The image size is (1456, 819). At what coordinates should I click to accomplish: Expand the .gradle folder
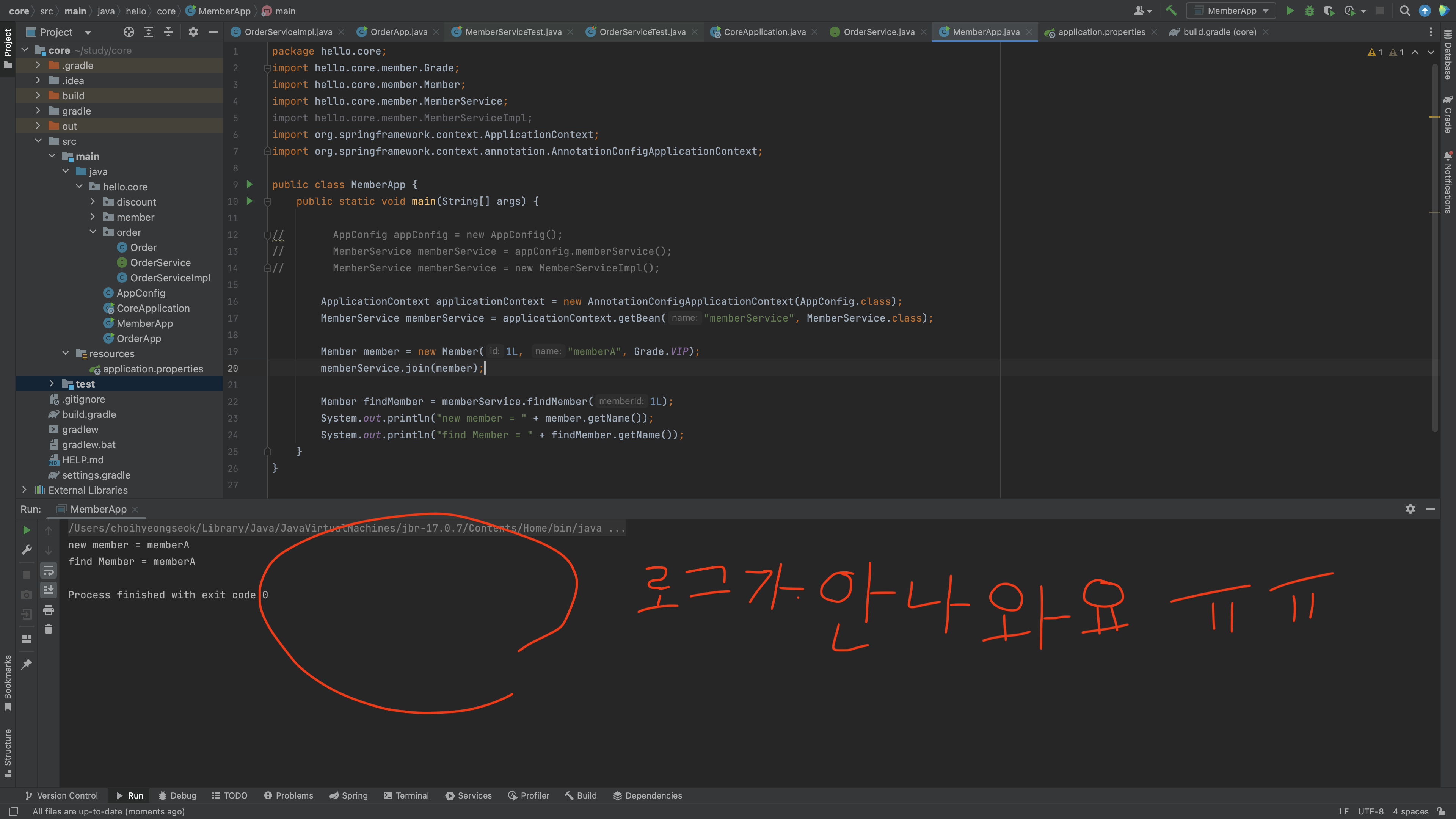pyautogui.click(x=38, y=65)
